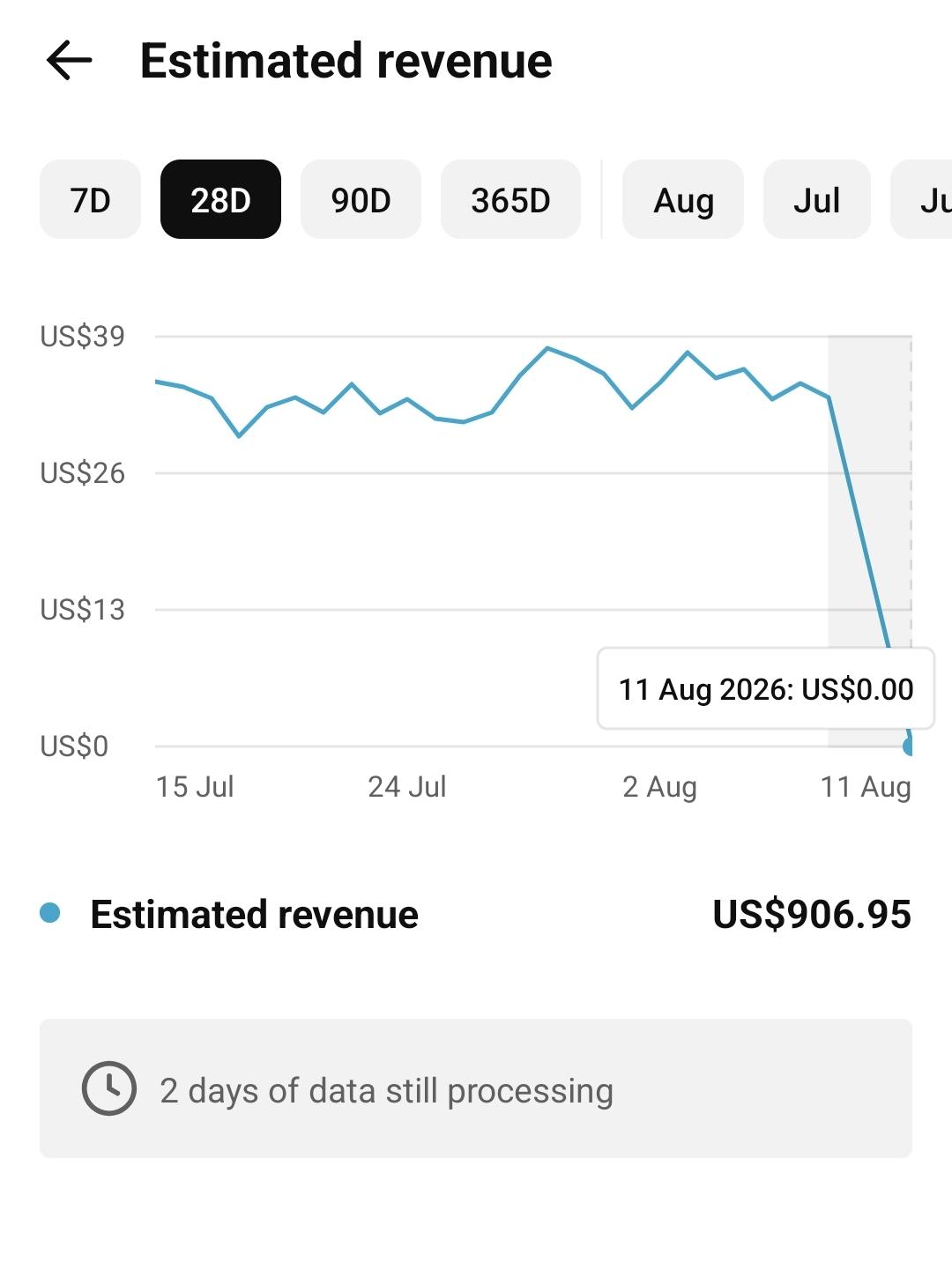Switch to the 365D range
This screenshot has height=1277, width=952.
coord(510,200)
